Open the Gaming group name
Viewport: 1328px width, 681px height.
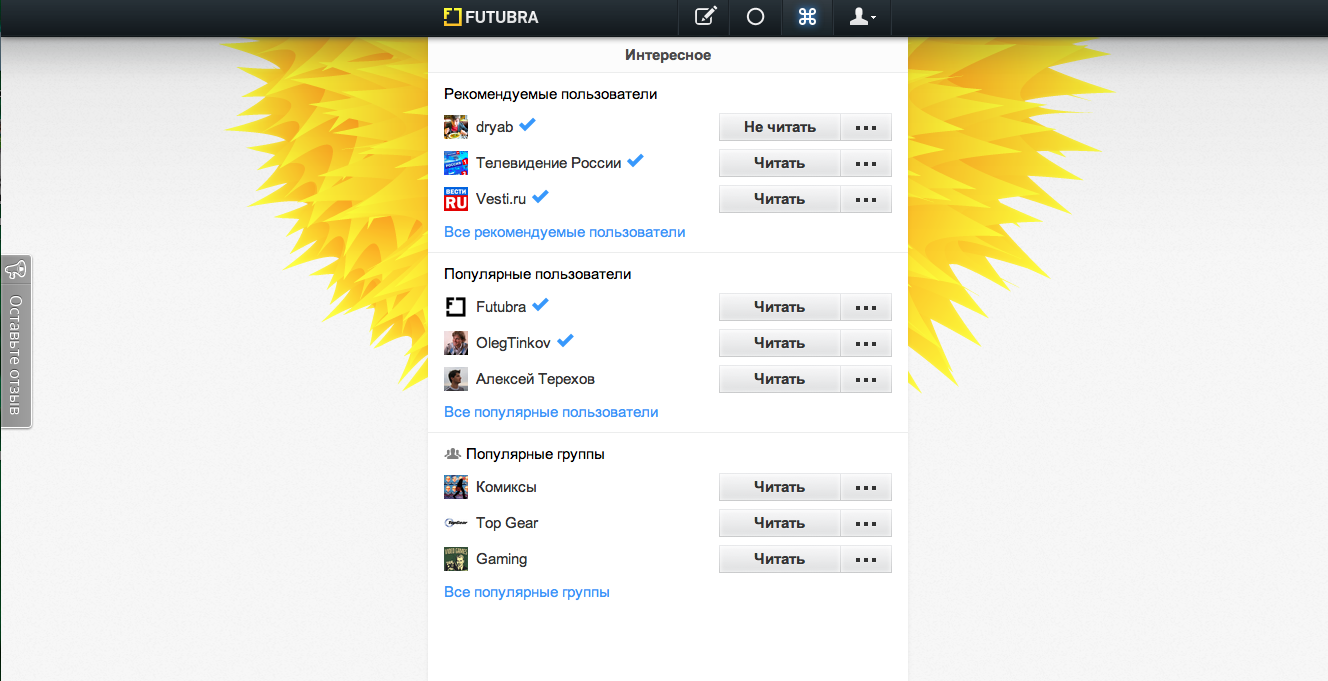[x=502, y=559]
